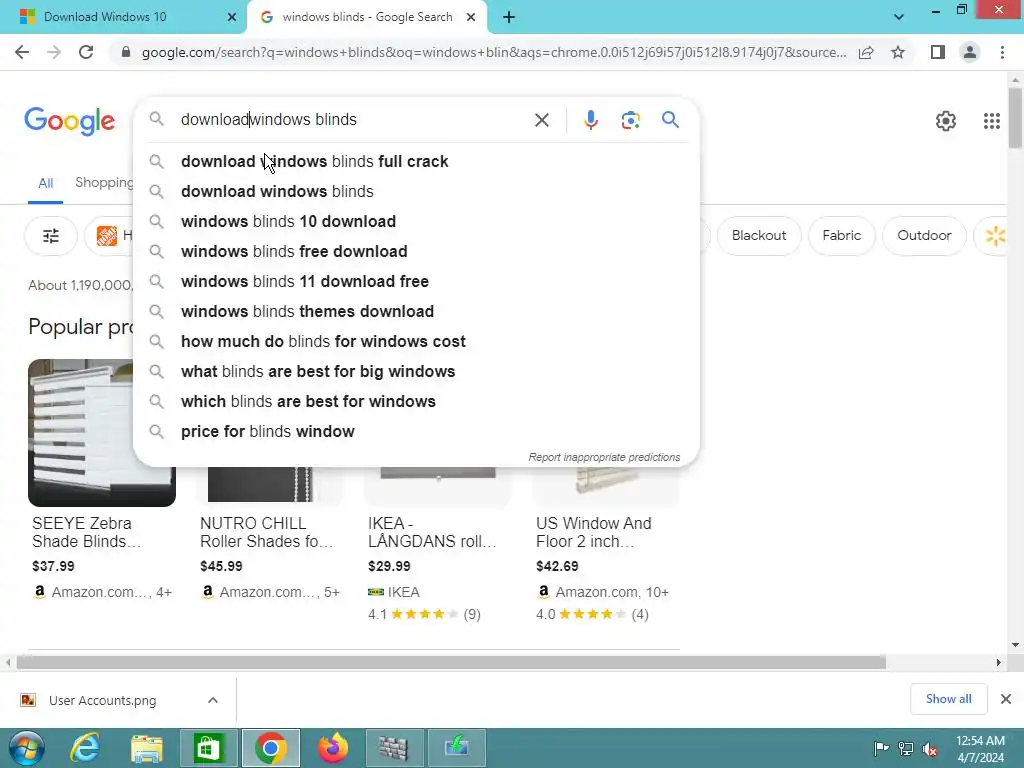The width and height of the screenshot is (1024, 768).
Task: Open the tab search dropdown chevron
Action: pyautogui.click(x=899, y=17)
